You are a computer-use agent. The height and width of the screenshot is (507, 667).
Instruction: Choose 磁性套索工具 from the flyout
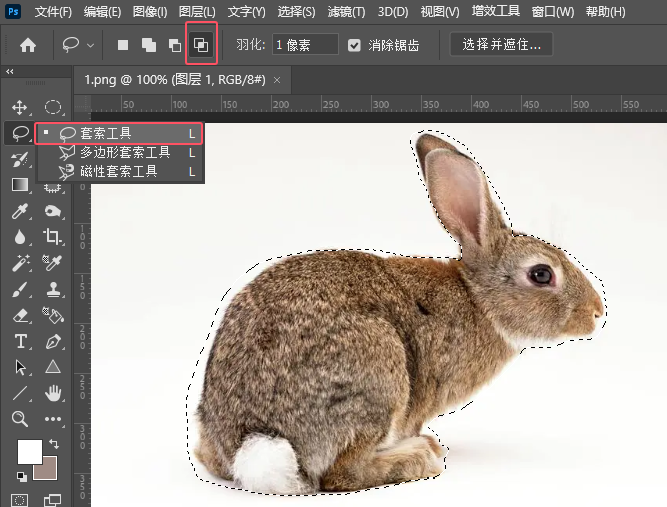pos(119,171)
